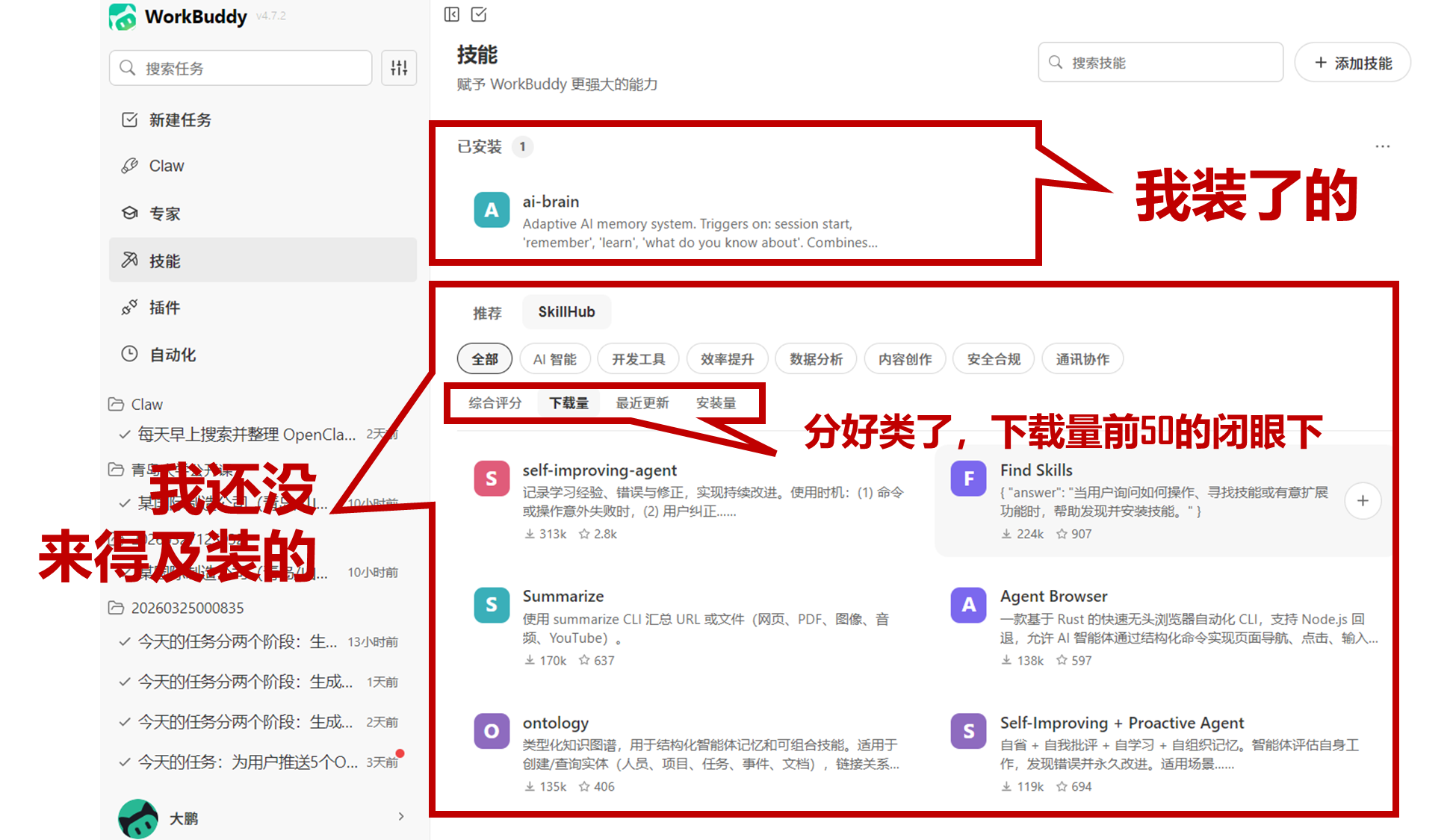Screen dimensions: 1453x840
Task: Open the self-improving-agent skill title
Action: coord(599,470)
